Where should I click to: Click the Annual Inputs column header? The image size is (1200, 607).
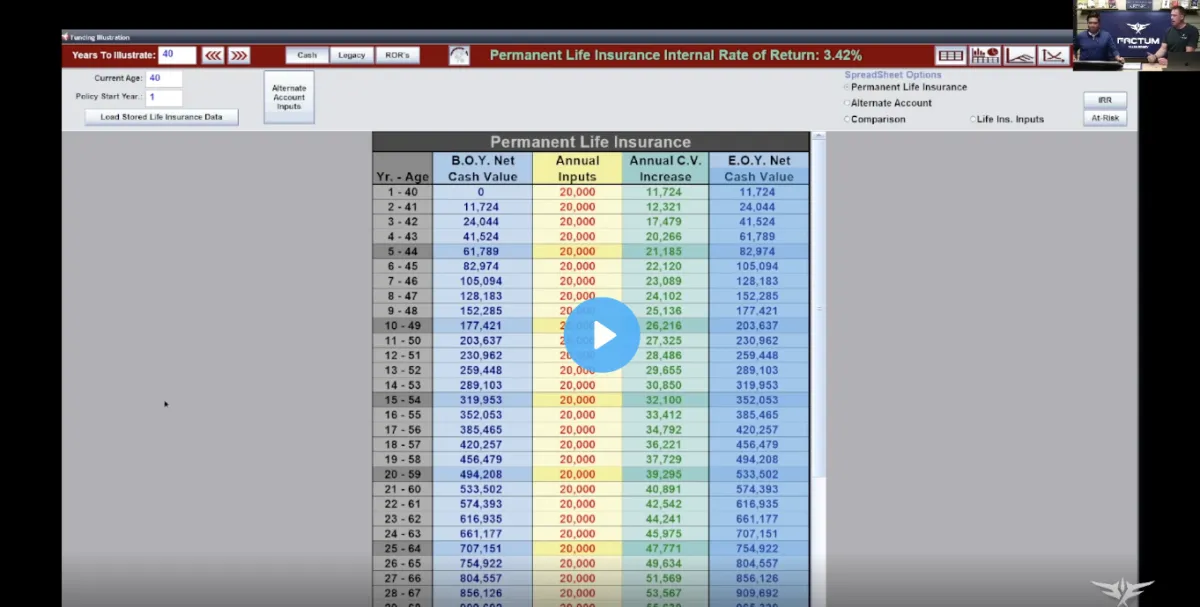(577, 168)
